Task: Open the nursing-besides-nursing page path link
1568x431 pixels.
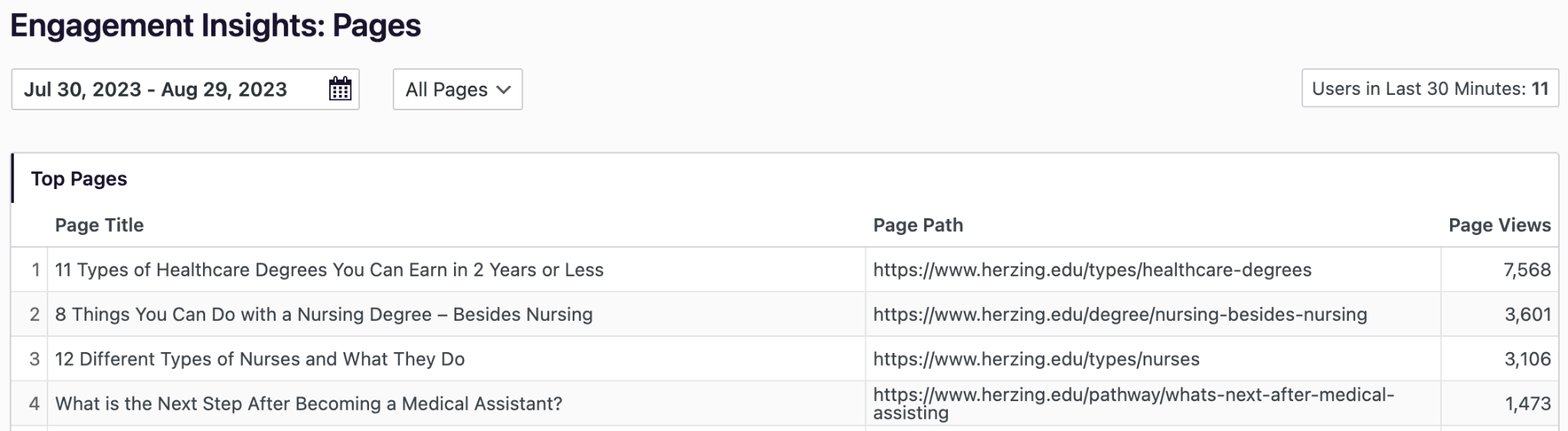Action: click(1119, 315)
